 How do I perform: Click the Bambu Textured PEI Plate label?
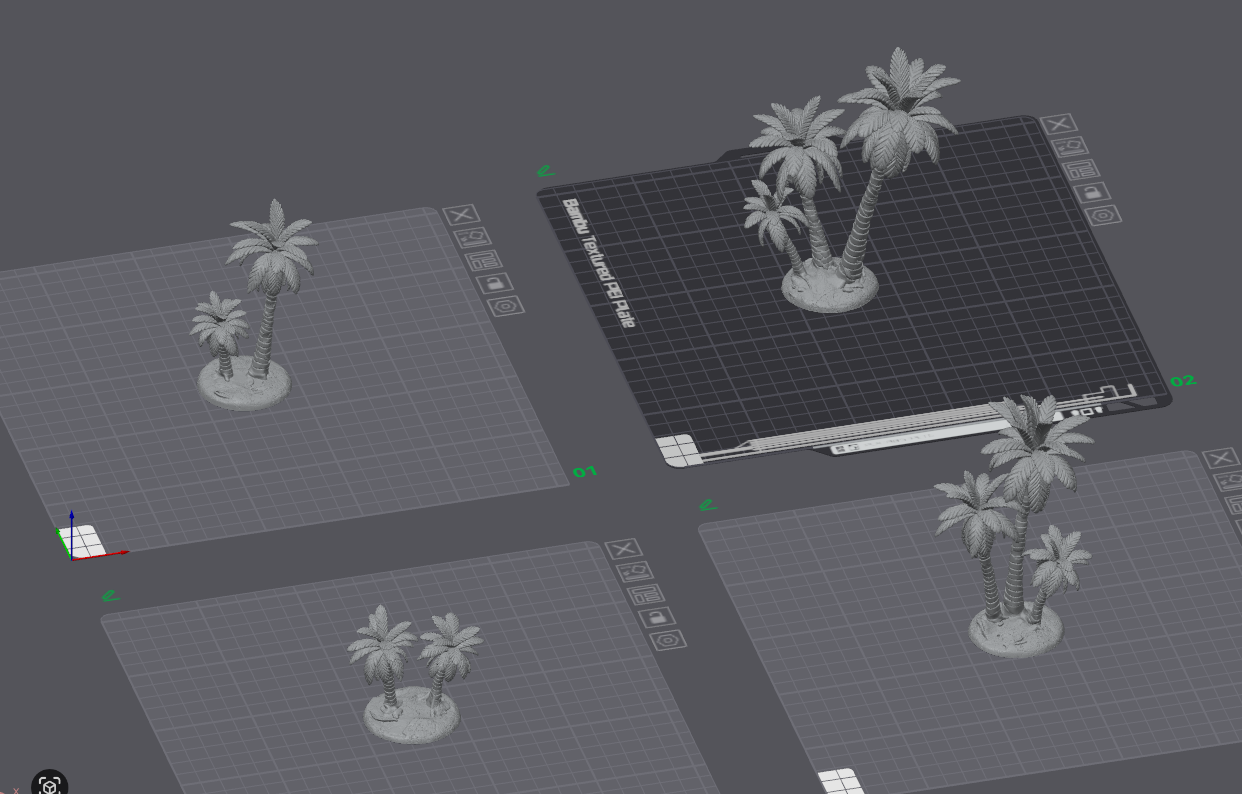coord(599,263)
